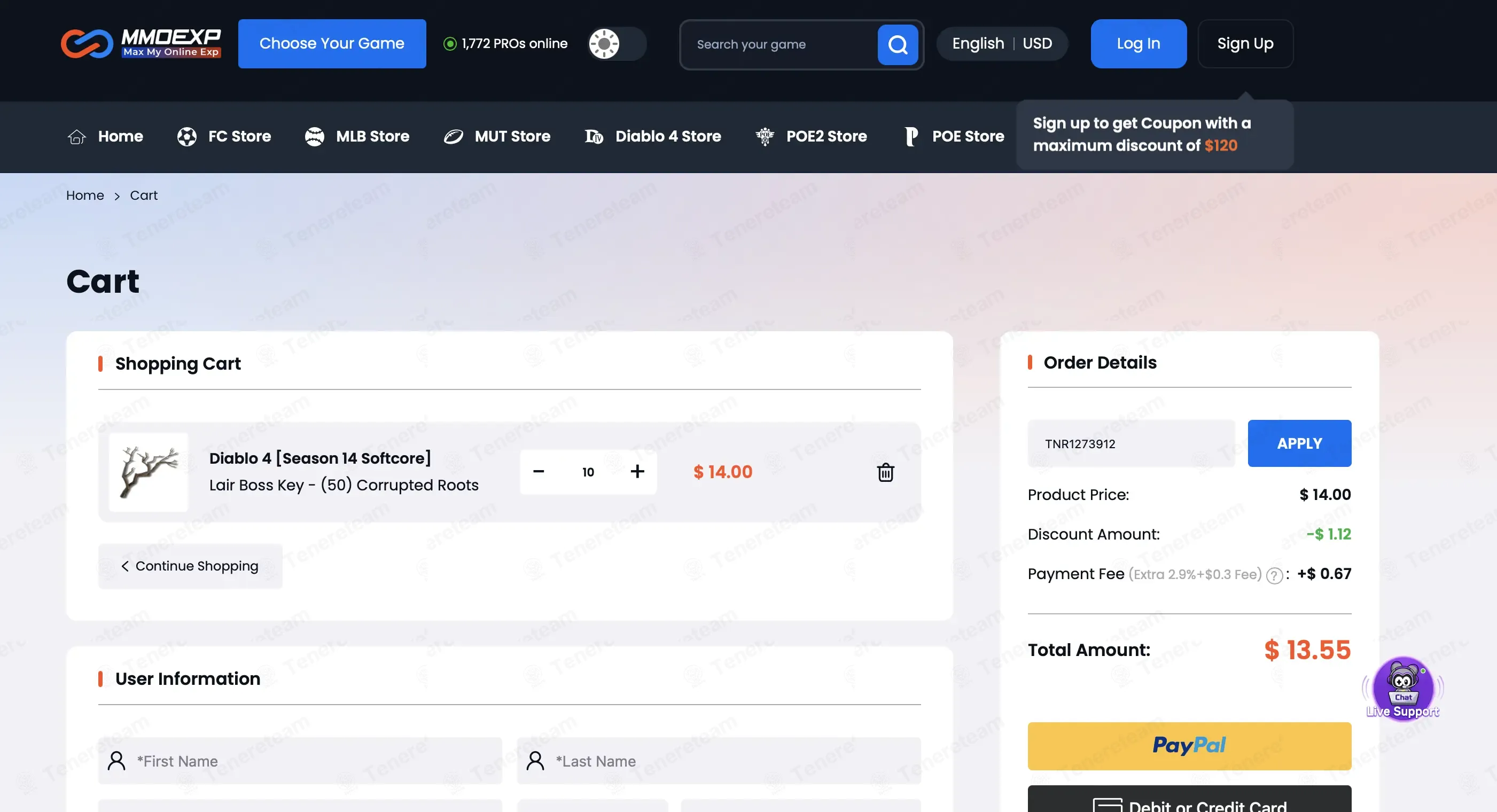Click the First Name person icon

(x=116, y=761)
